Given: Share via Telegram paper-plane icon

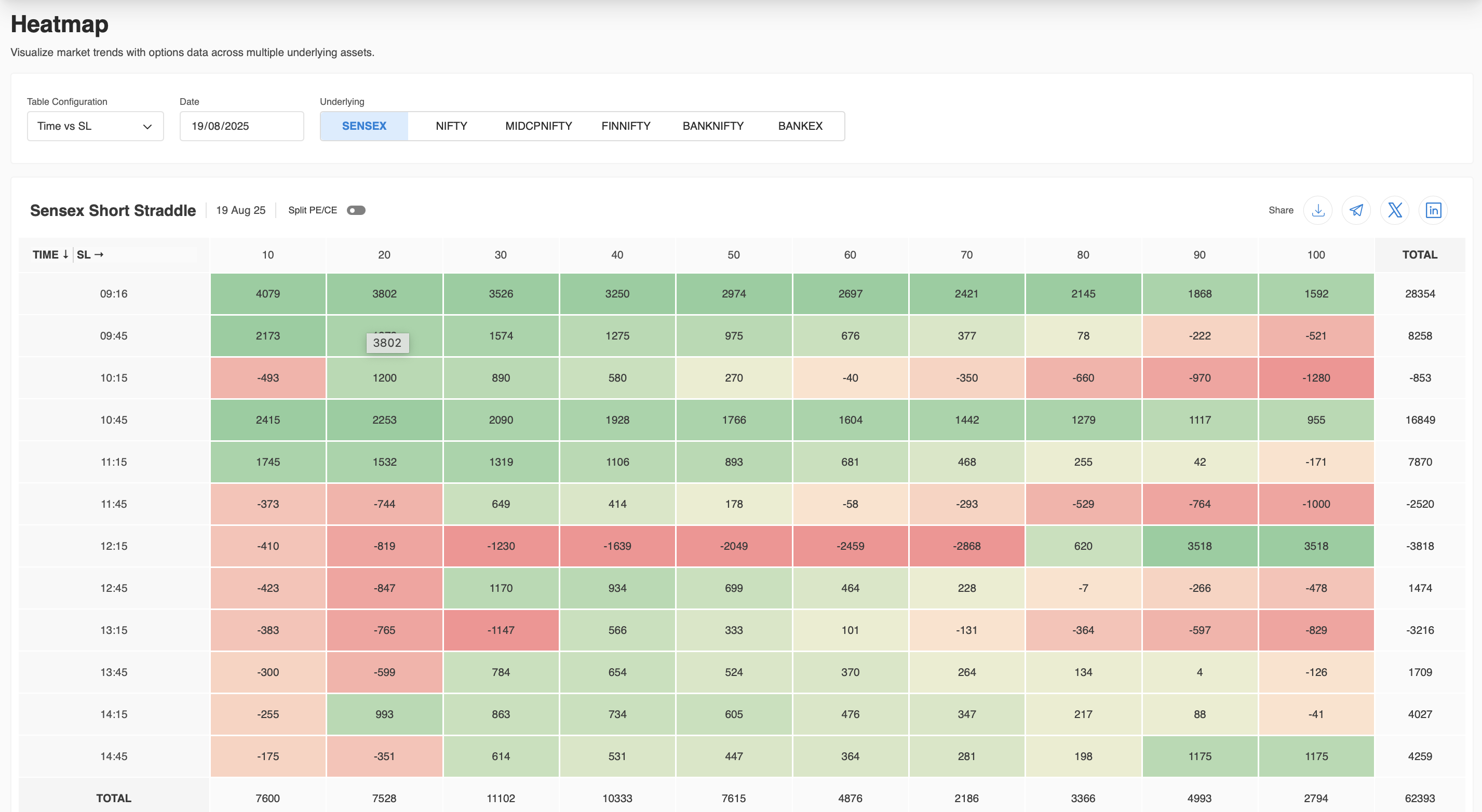Looking at the screenshot, I should coord(1356,210).
